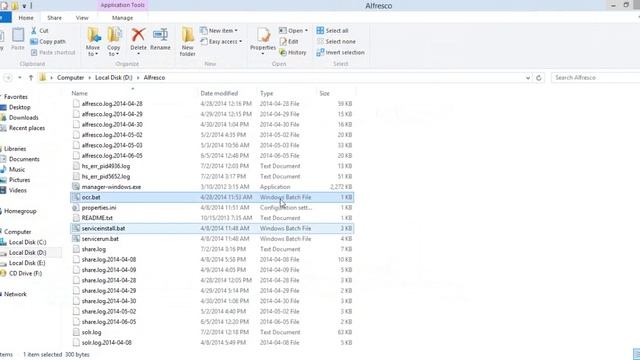Select Videos library
The image size is (640, 360).
[x=18, y=190]
